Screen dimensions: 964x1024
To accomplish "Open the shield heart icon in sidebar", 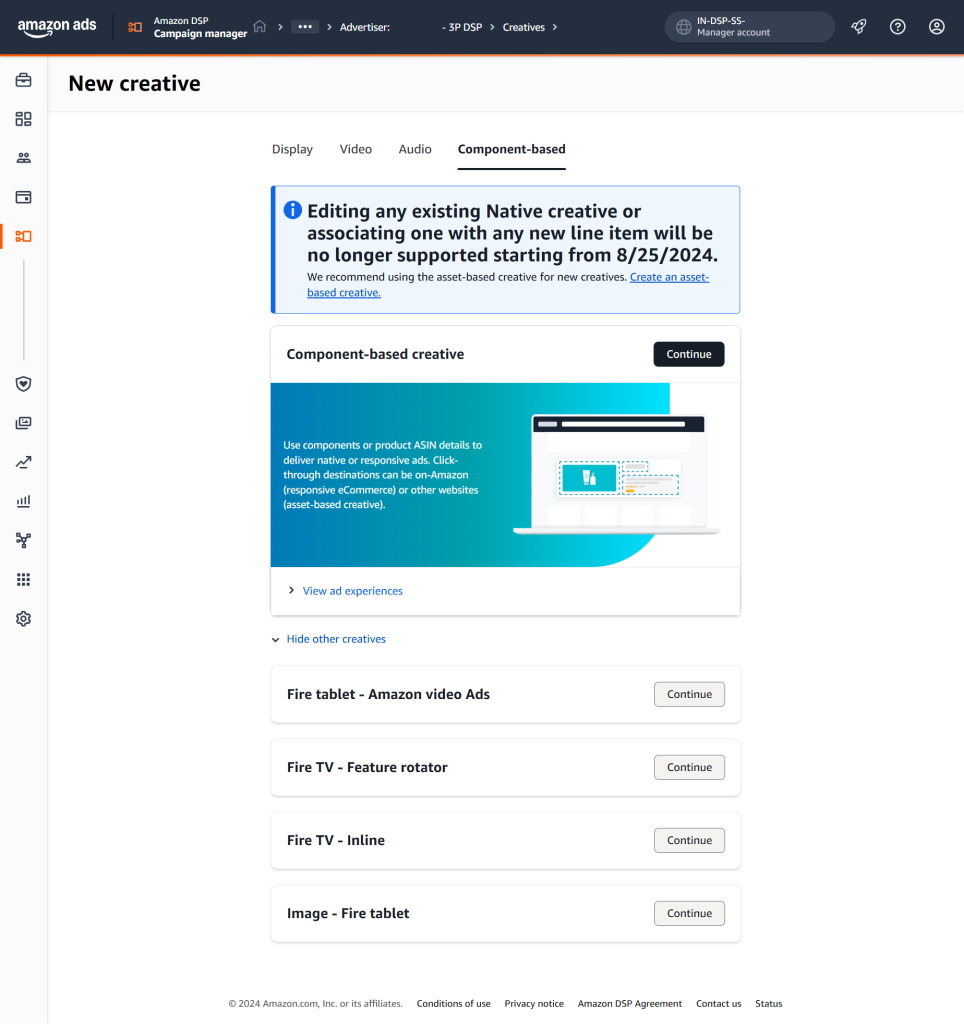I will (24, 384).
